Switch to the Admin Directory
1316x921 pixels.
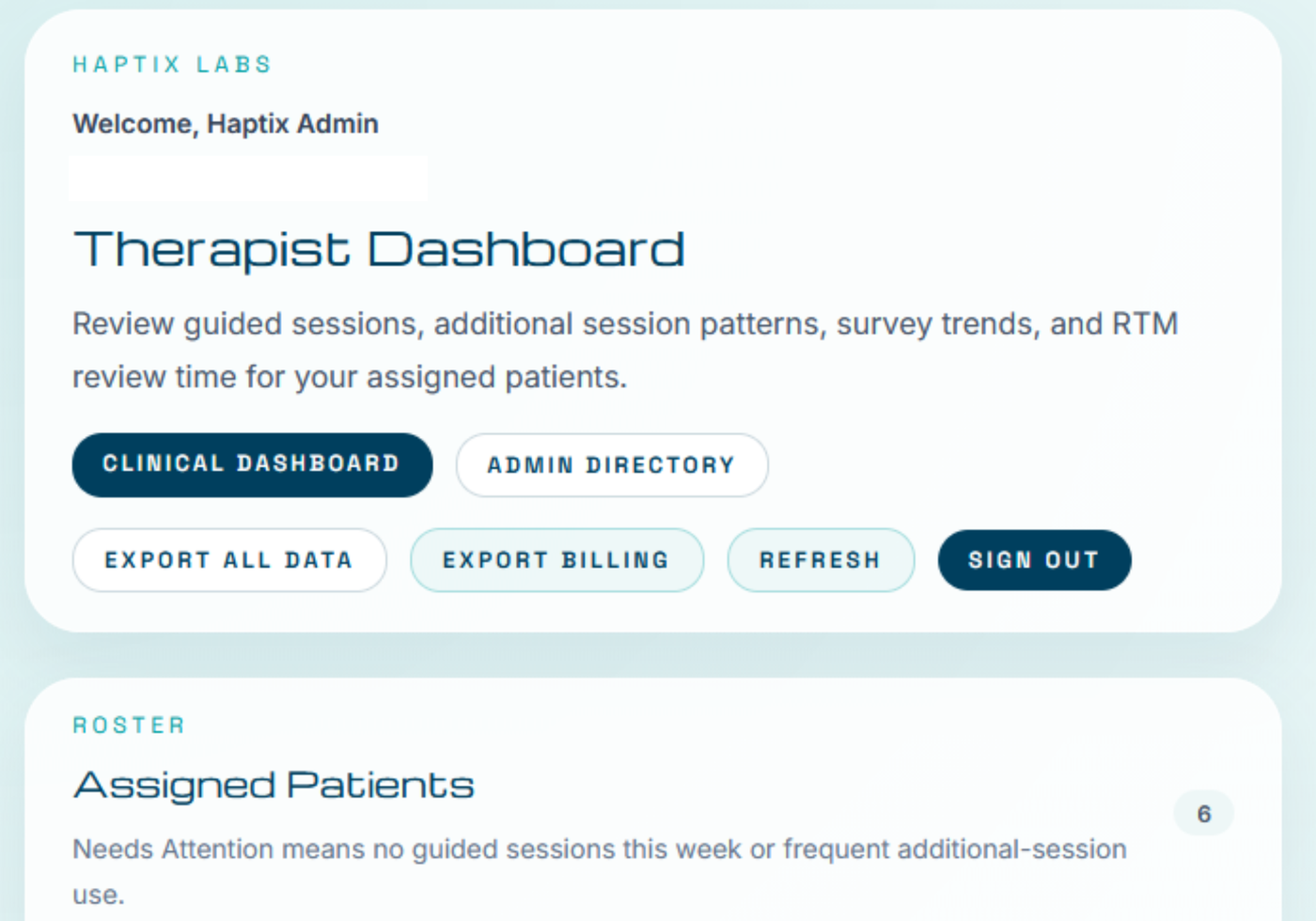(x=612, y=465)
